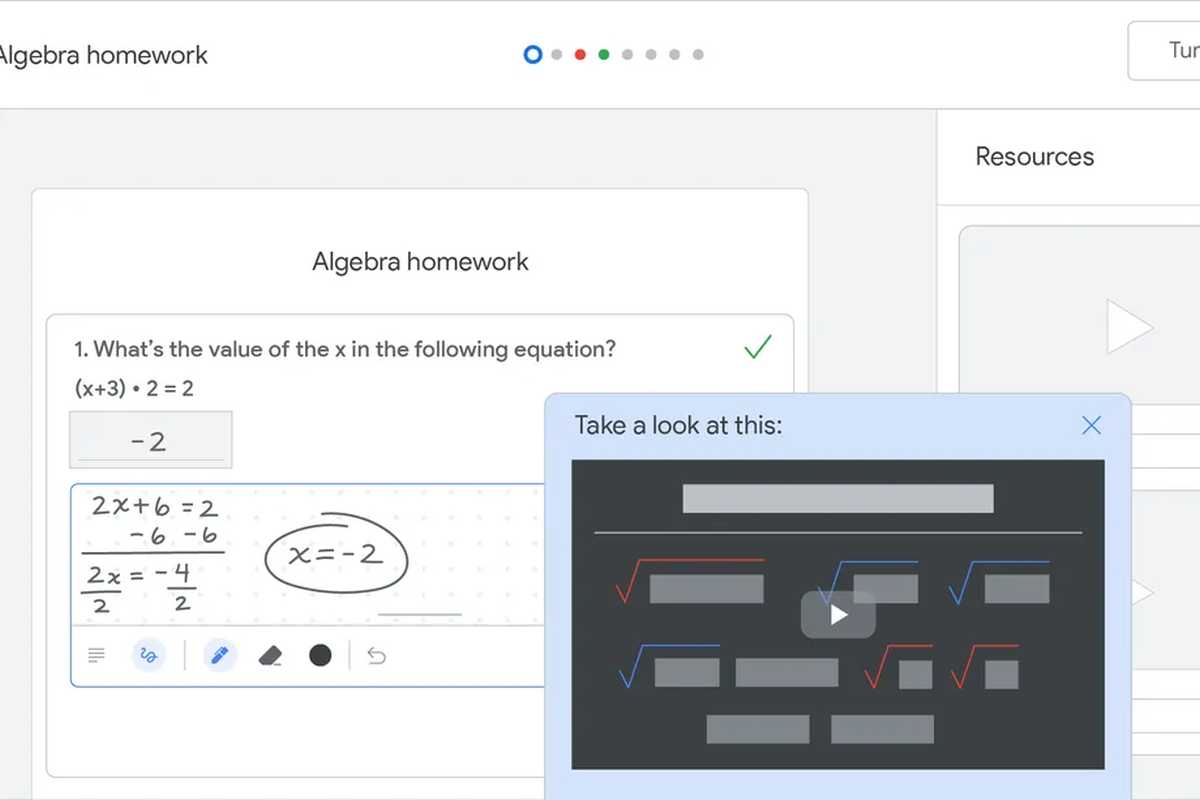Jump to the green progress dot
1200x800 pixels.
pyautogui.click(x=604, y=54)
